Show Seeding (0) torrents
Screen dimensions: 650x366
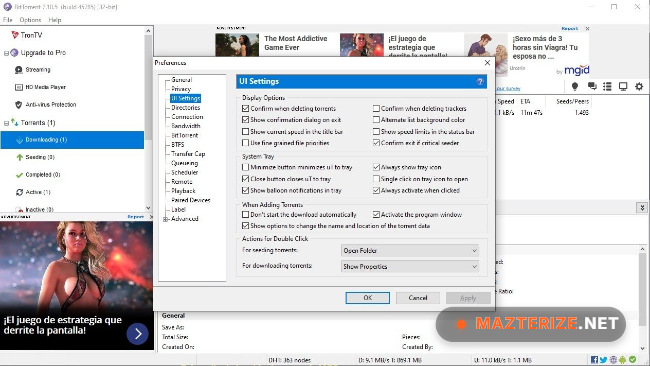click(x=35, y=157)
